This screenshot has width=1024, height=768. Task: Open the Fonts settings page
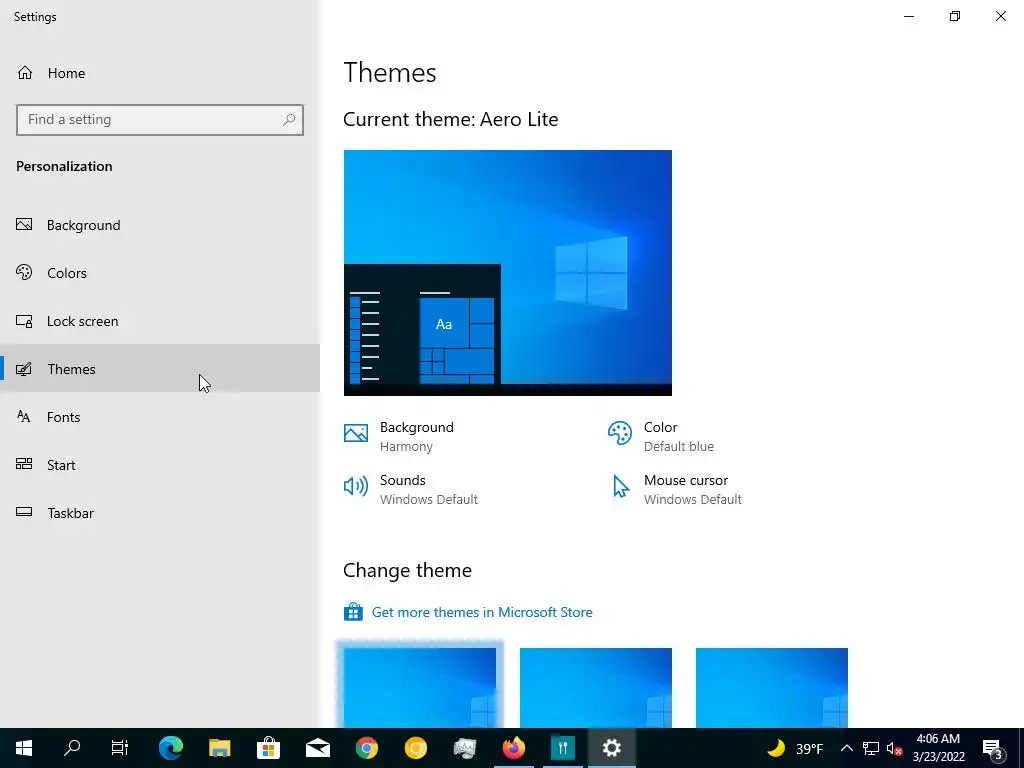tap(159, 417)
